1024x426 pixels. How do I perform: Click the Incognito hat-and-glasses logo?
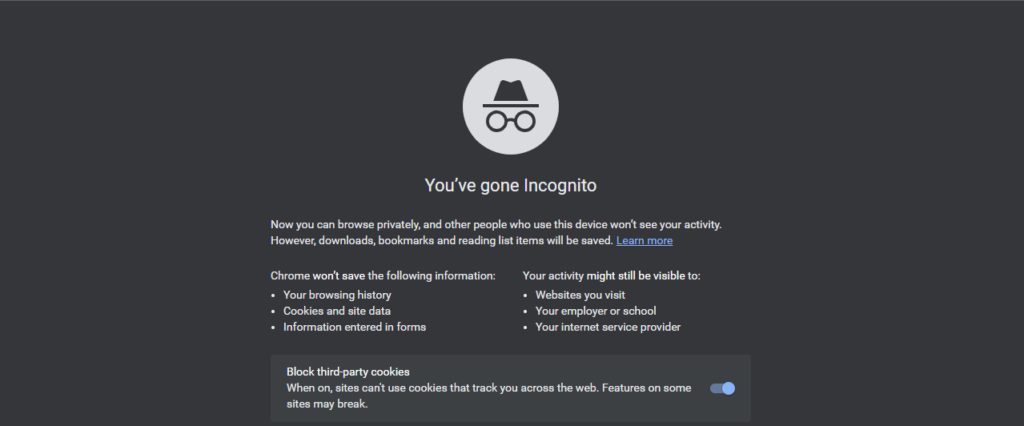pyautogui.click(x=511, y=106)
